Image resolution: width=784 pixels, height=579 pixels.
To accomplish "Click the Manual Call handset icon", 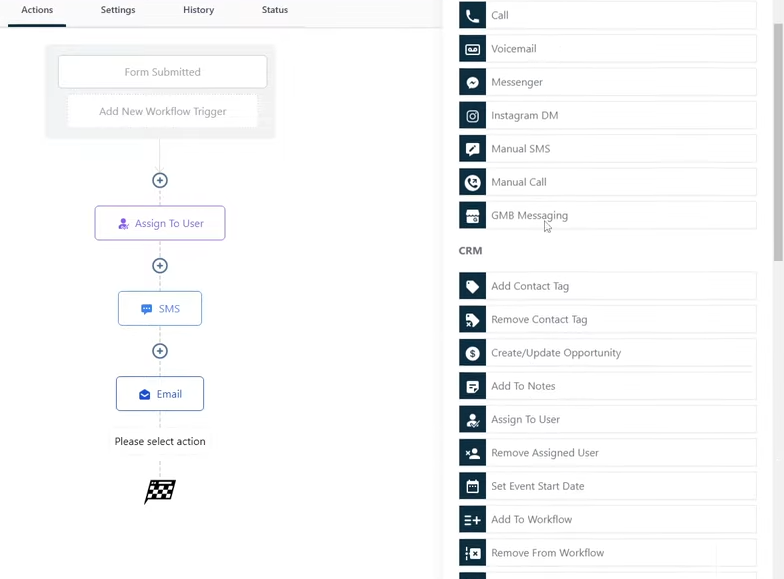I will [x=472, y=182].
